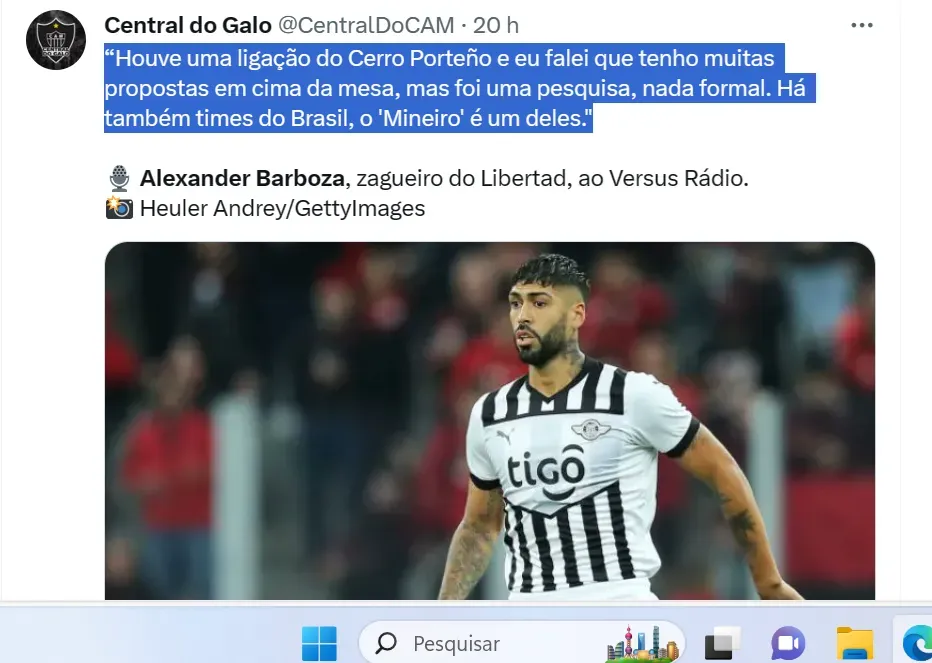Open the player photo in the tweet
Image resolution: width=932 pixels, height=663 pixels.
(x=490, y=420)
